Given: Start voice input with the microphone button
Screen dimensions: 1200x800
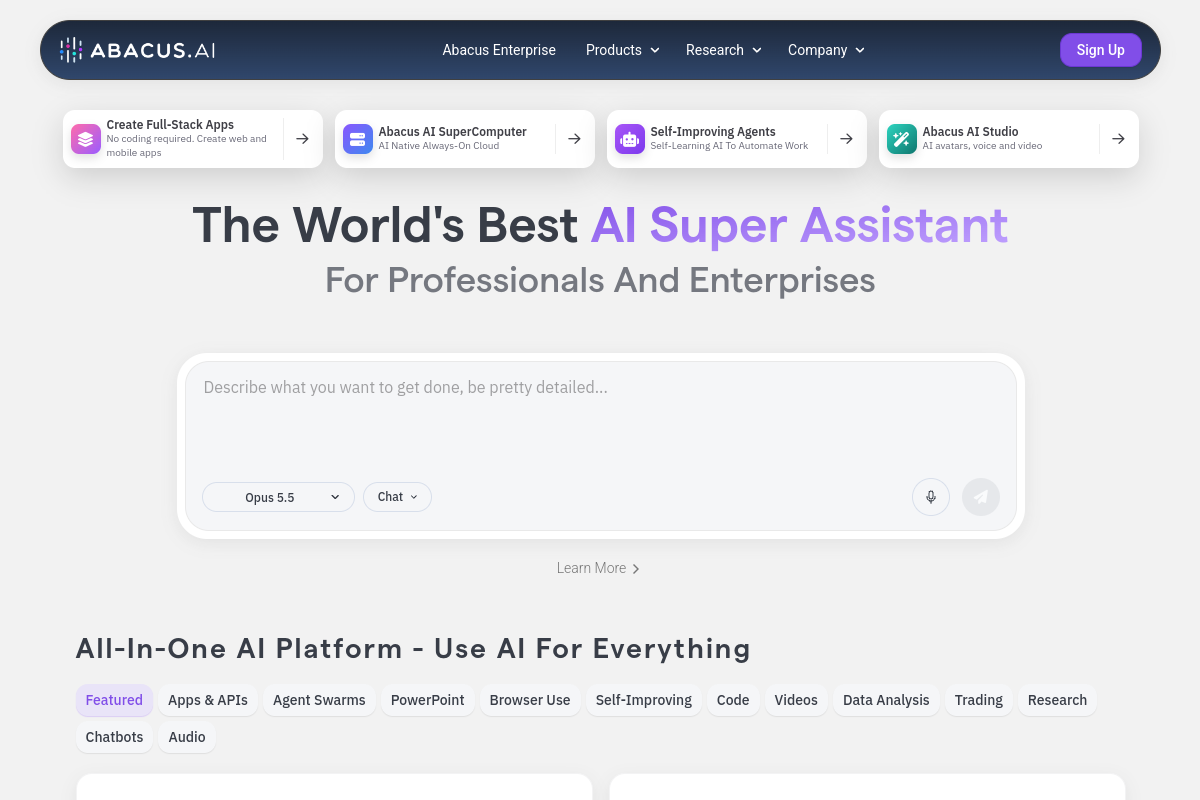Looking at the screenshot, I should point(931,497).
